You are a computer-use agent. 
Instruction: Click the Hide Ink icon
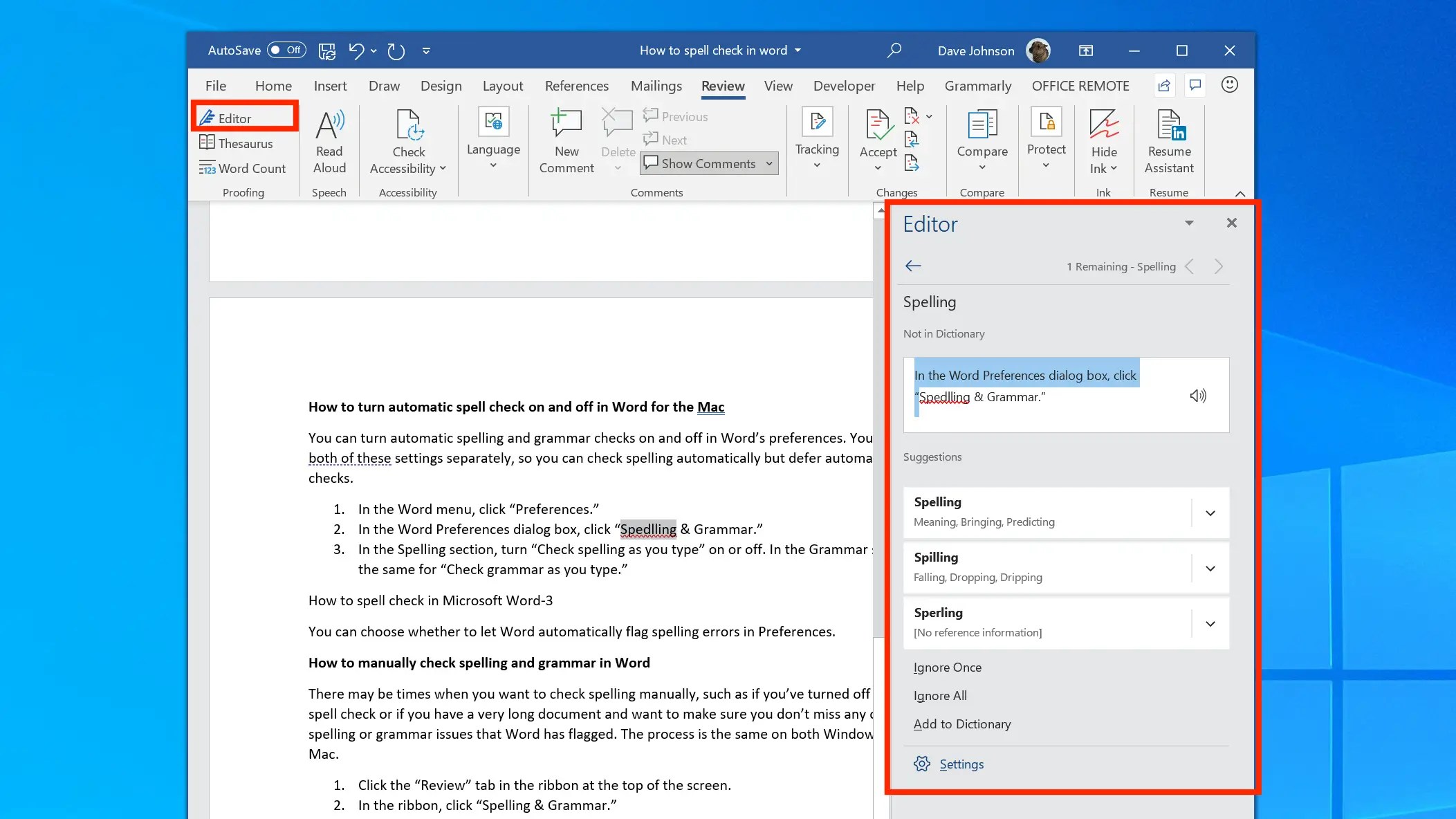pos(1103,125)
